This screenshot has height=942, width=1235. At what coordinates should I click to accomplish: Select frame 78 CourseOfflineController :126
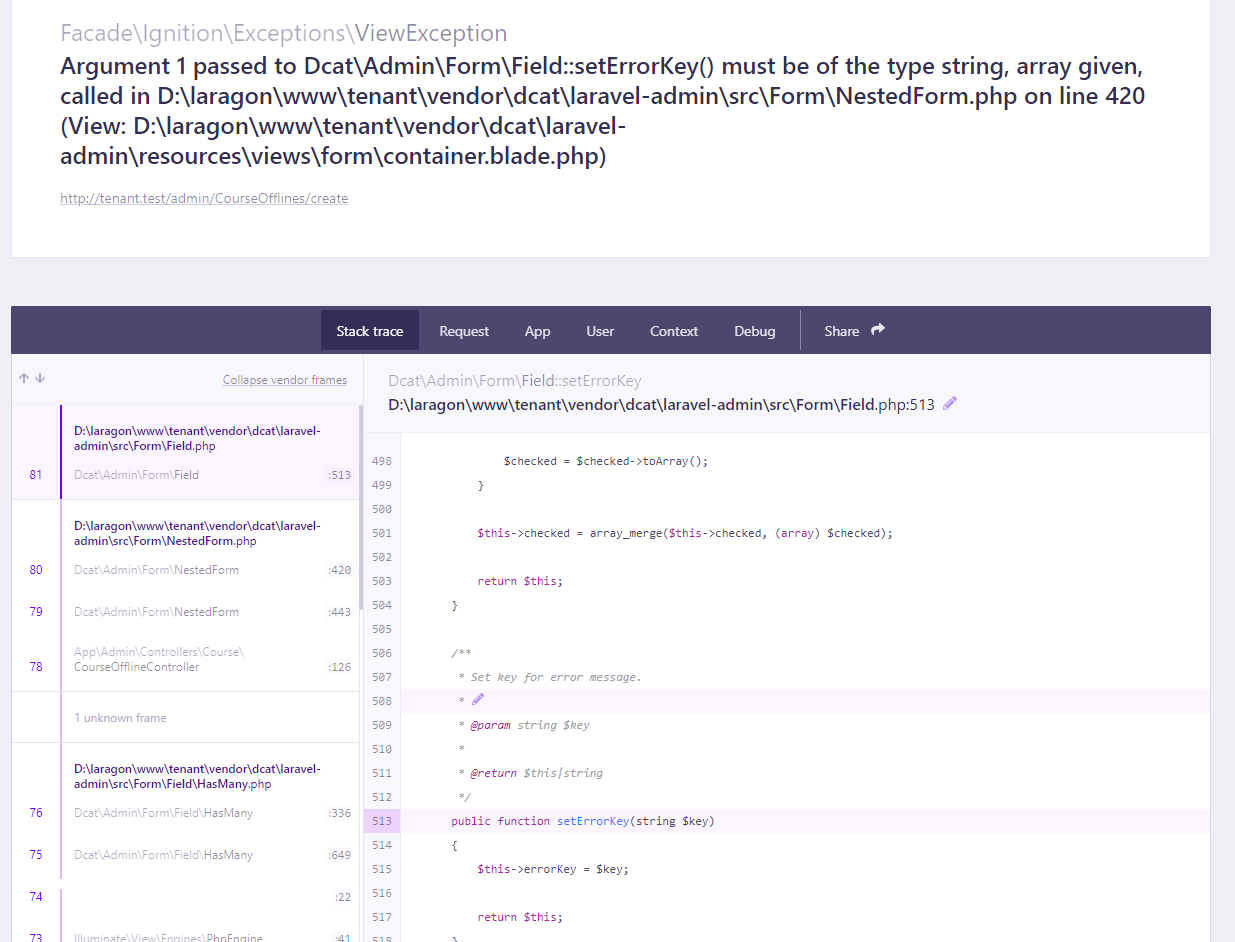tap(185, 660)
